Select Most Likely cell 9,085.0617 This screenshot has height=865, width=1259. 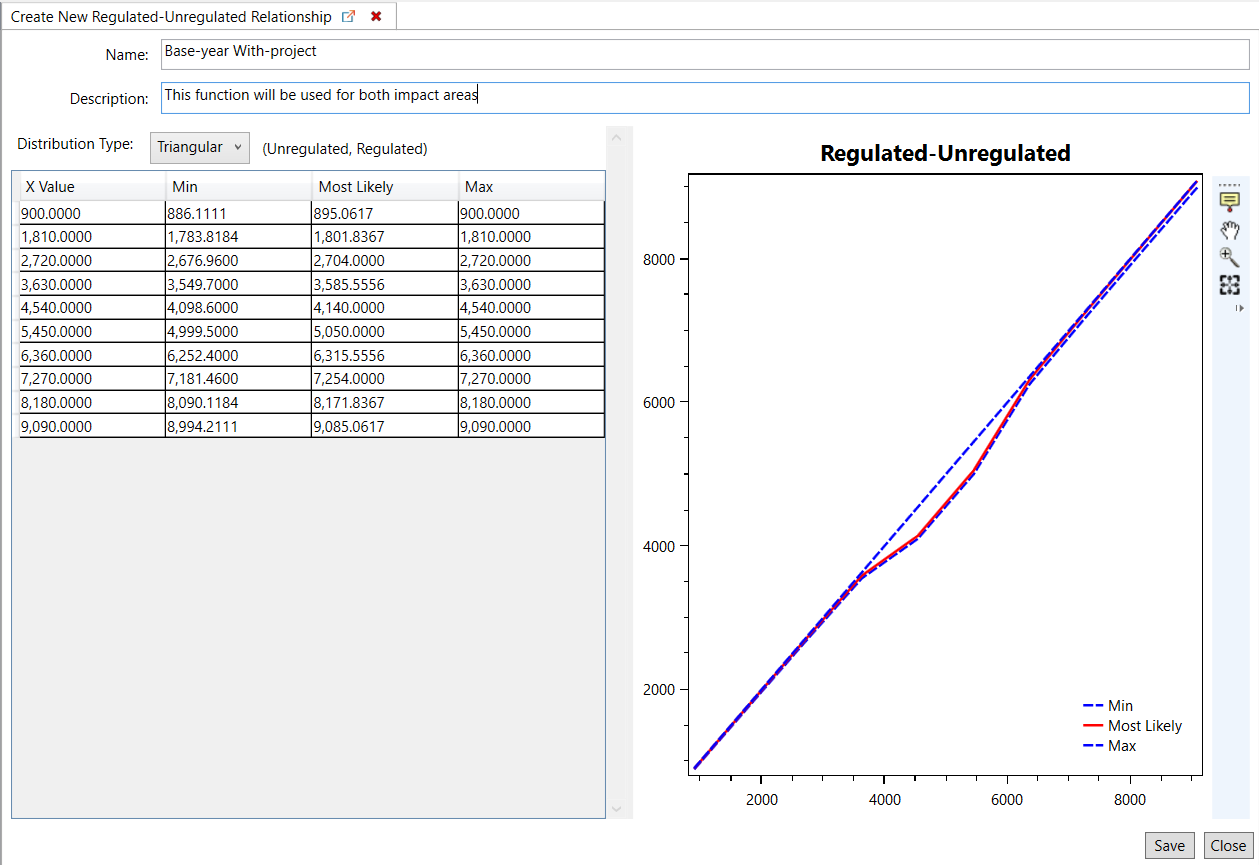pyautogui.click(x=385, y=427)
